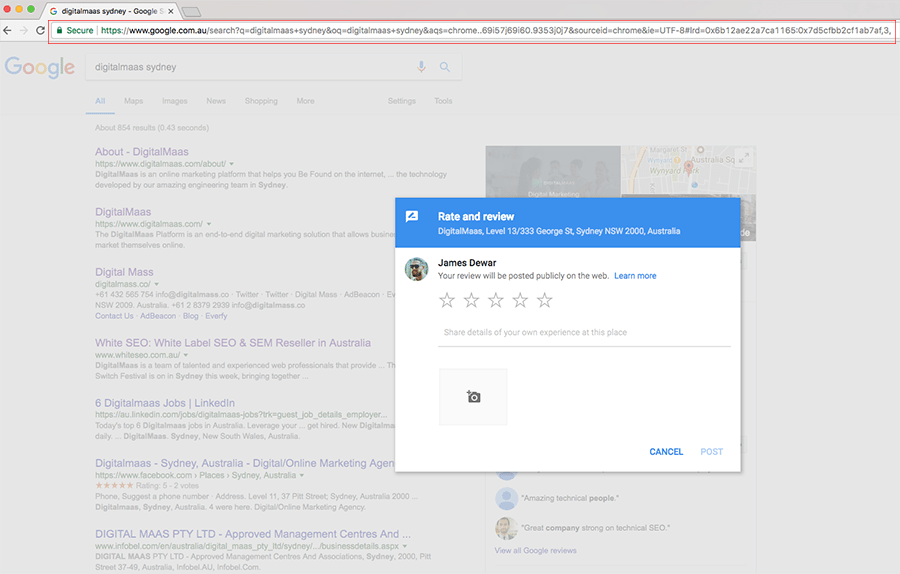Open the Everfy sitelink

216,316
